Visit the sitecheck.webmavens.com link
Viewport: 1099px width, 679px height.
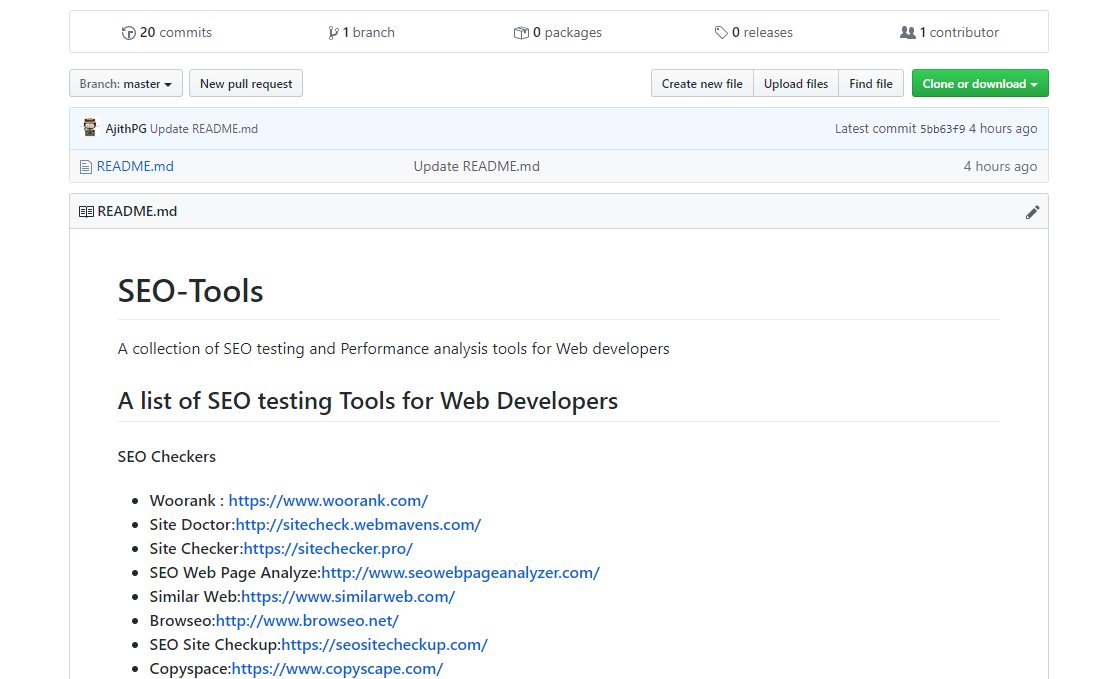pyautogui.click(x=358, y=525)
